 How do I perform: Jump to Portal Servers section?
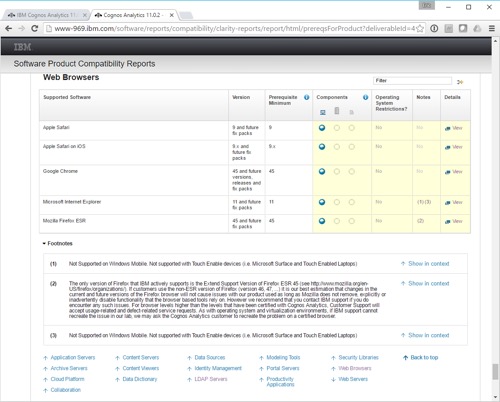click(283, 368)
